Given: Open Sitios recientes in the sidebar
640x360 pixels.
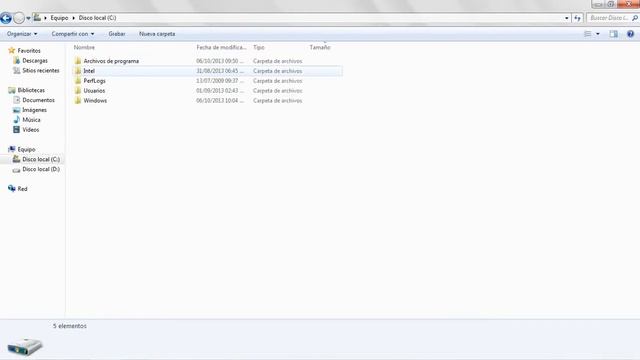Looking at the screenshot, I should click(x=41, y=70).
